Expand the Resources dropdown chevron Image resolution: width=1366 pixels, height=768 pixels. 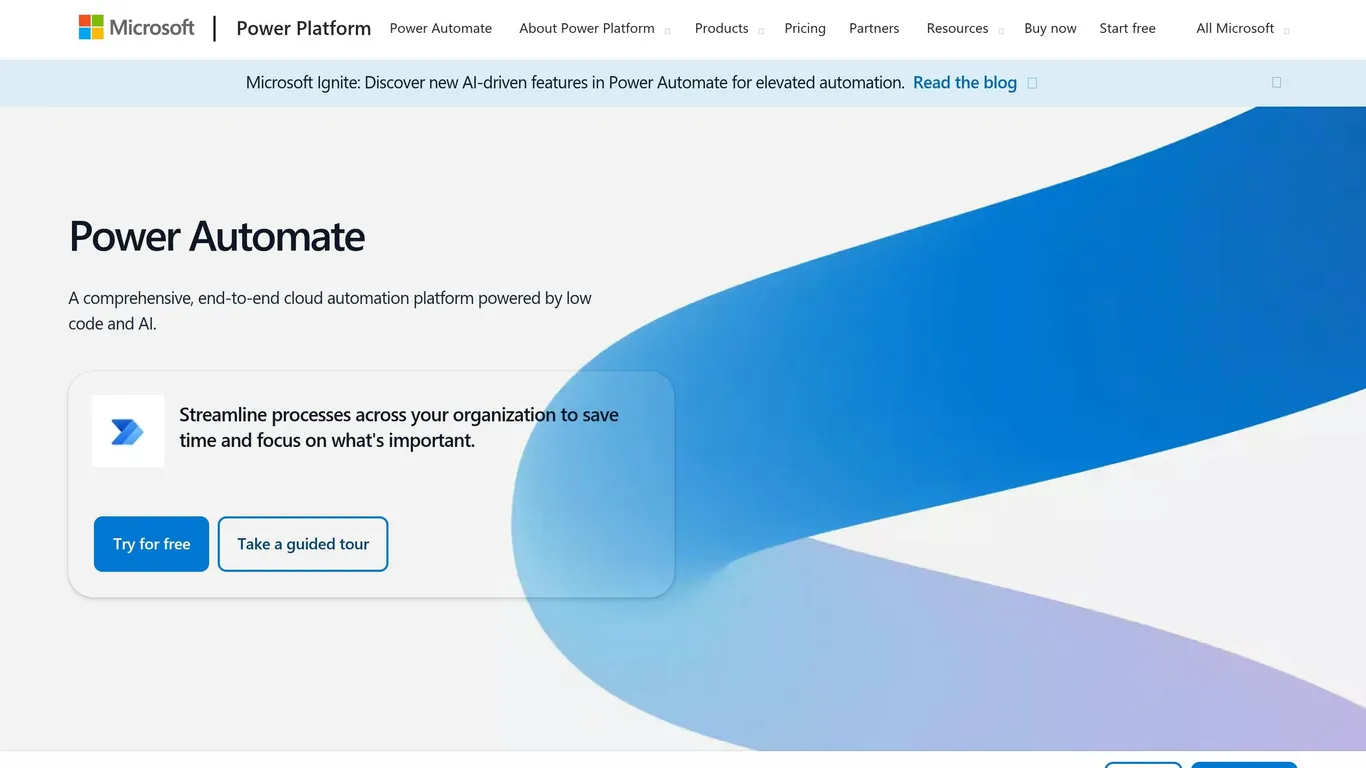click(x=1001, y=30)
